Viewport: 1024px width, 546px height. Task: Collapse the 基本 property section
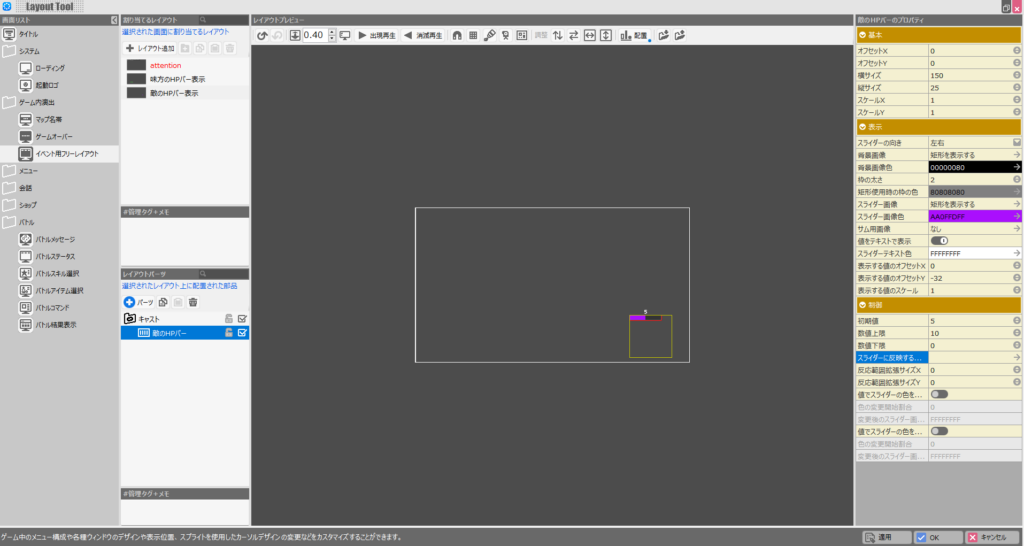pyautogui.click(x=863, y=35)
